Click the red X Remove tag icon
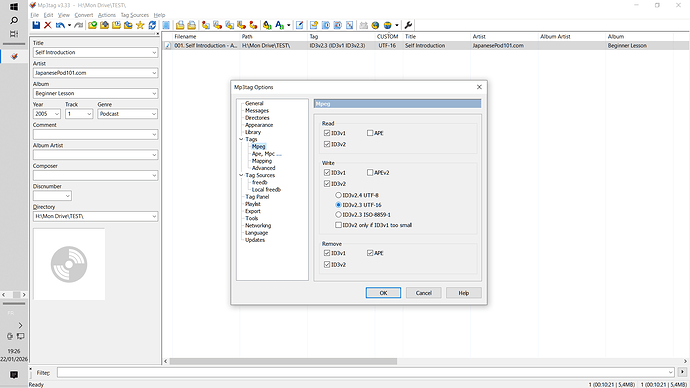Image resolution: width=690 pixels, height=388 pixels. [x=48, y=25]
